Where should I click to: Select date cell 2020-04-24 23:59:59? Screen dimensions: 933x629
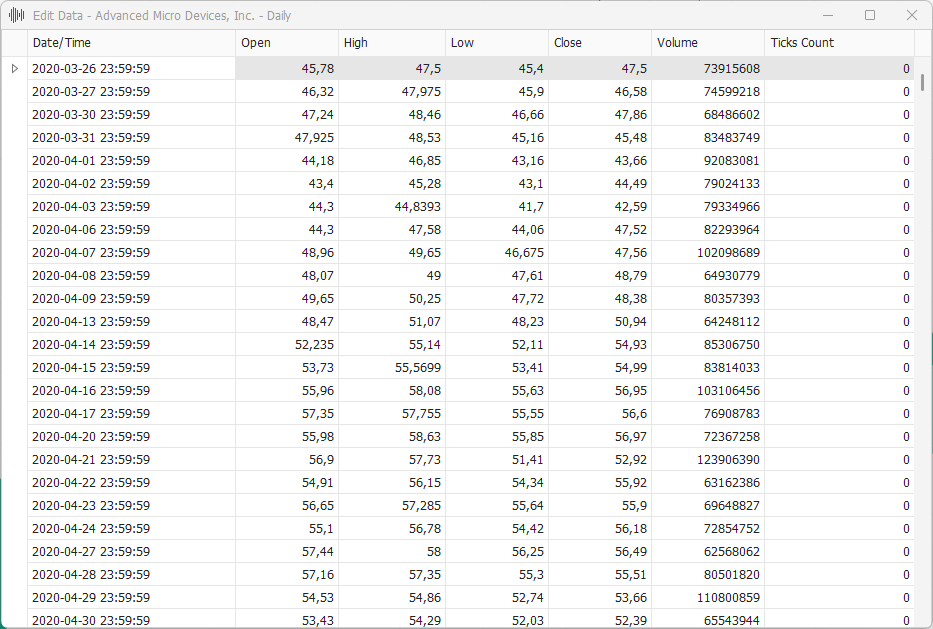tap(132, 529)
